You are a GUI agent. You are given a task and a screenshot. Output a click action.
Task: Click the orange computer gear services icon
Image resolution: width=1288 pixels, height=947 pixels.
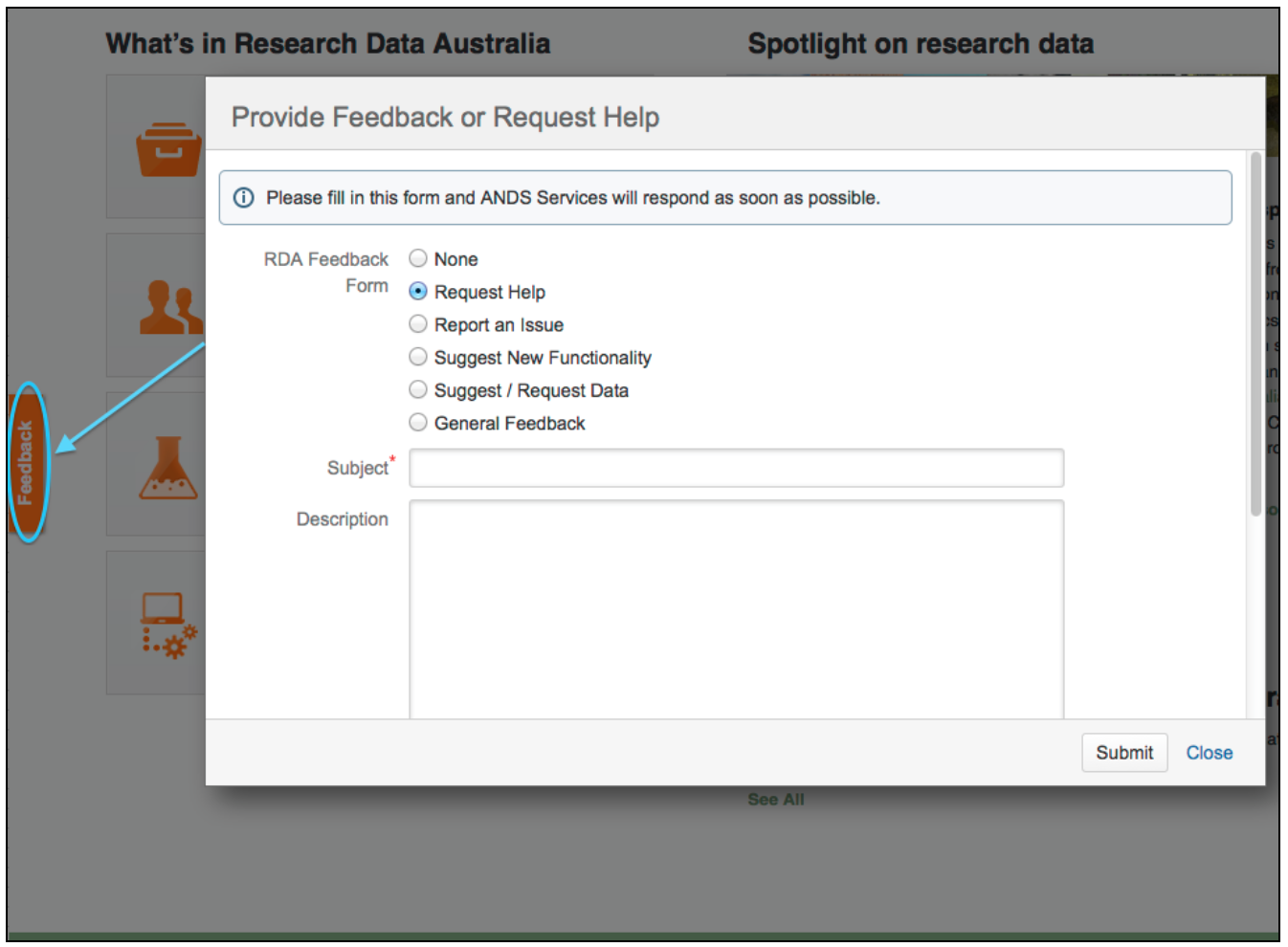click(x=168, y=626)
